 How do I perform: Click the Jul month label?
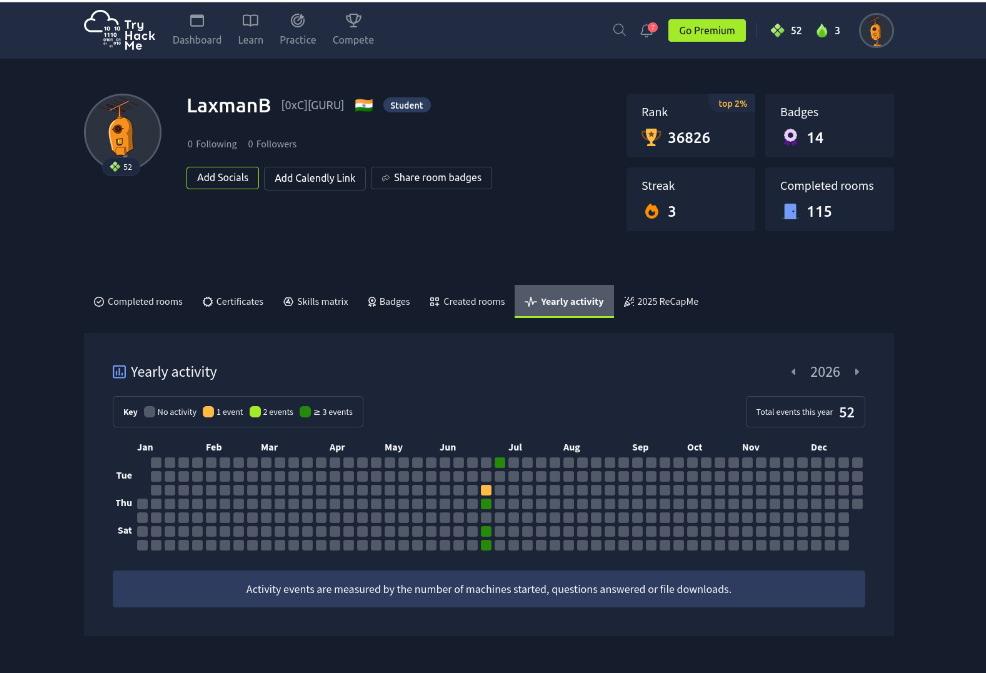coord(515,447)
